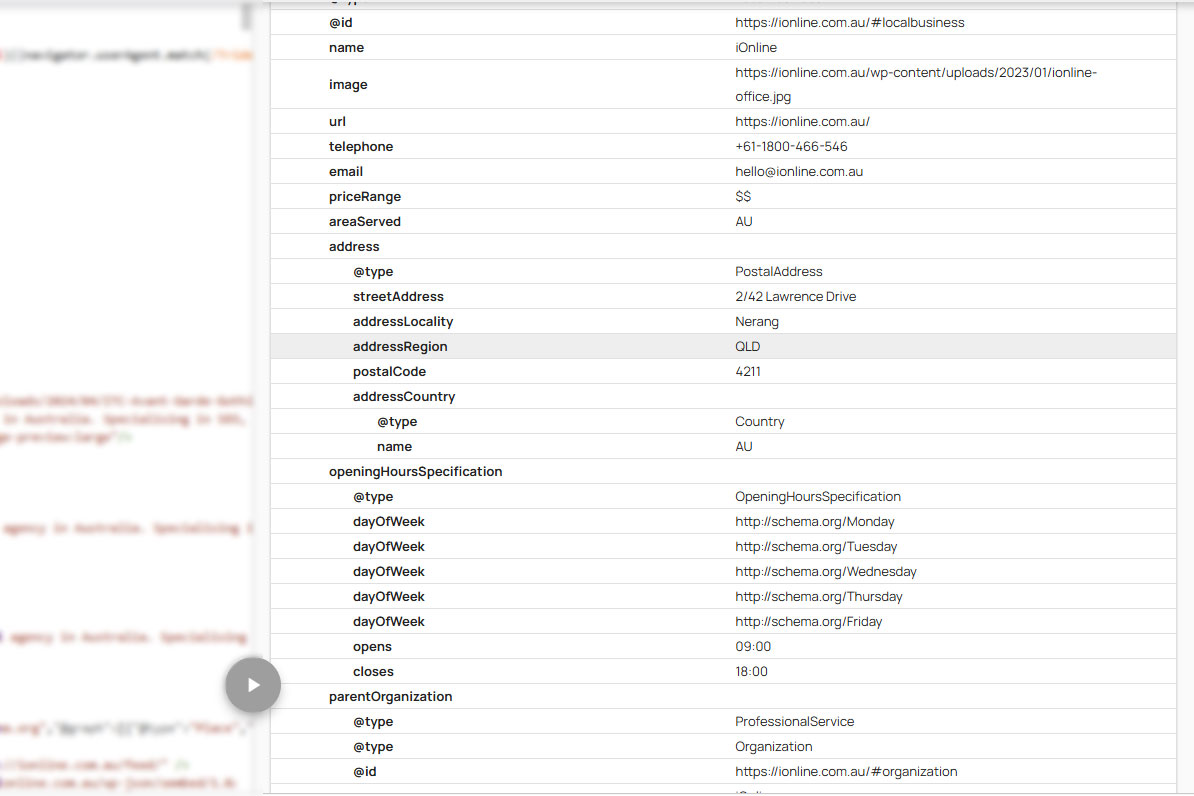The image size is (1194, 796).
Task: Click the email value hello@ionline.com.au
Action: point(799,171)
